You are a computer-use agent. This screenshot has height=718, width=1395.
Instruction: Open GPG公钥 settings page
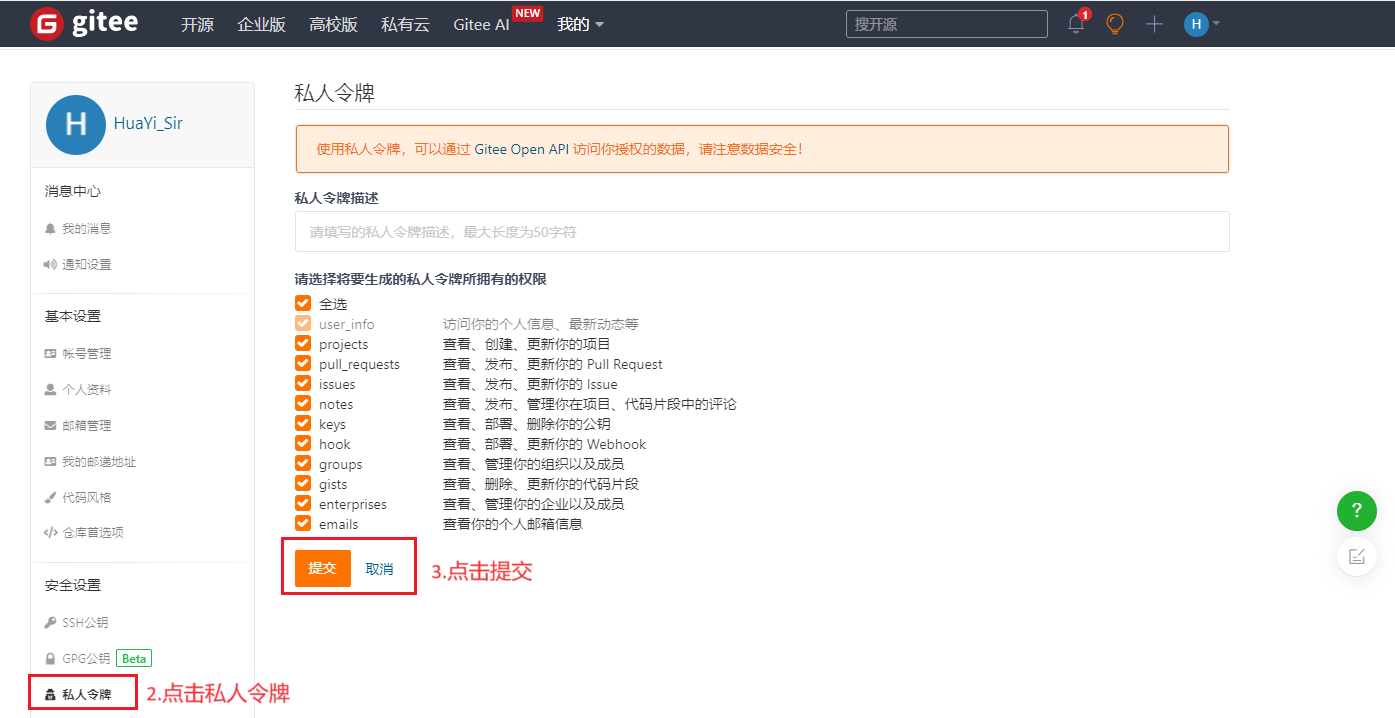click(x=86, y=659)
